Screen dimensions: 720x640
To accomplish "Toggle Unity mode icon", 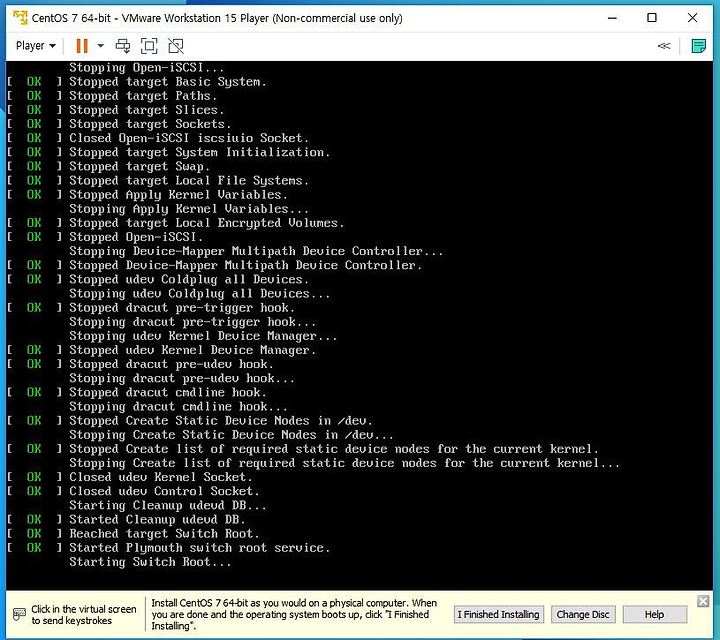I will tap(176, 46).
